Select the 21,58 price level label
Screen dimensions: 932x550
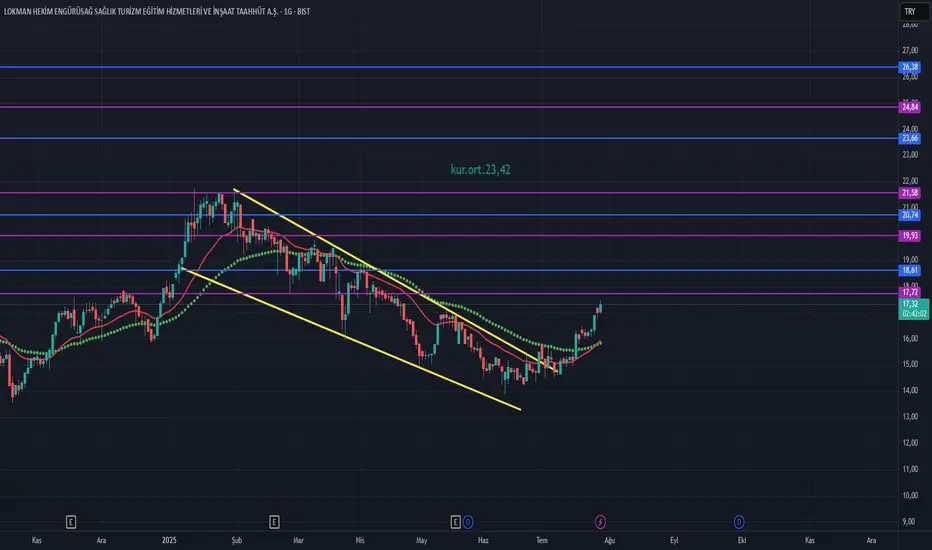[x=910, y=193]
